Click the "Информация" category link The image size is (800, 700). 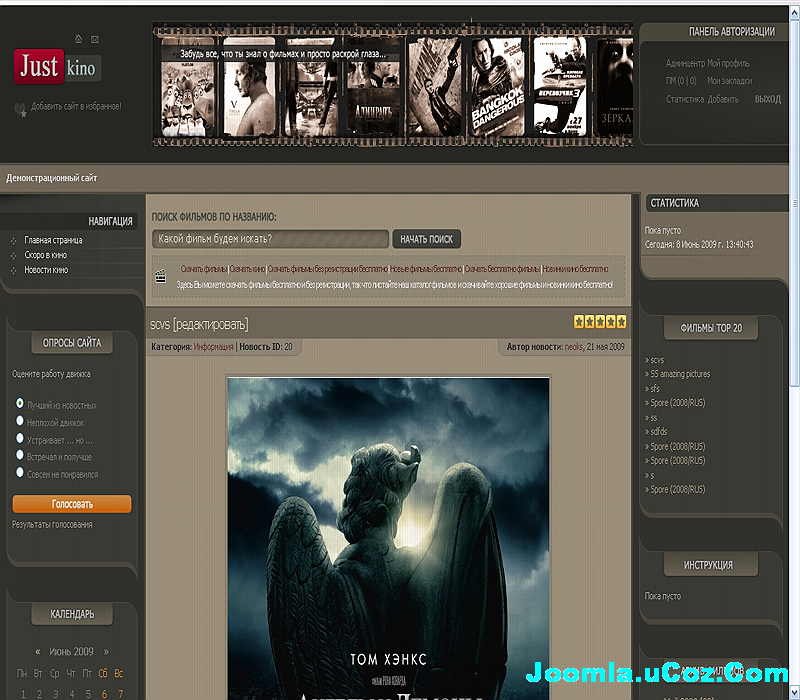[213, 347]
